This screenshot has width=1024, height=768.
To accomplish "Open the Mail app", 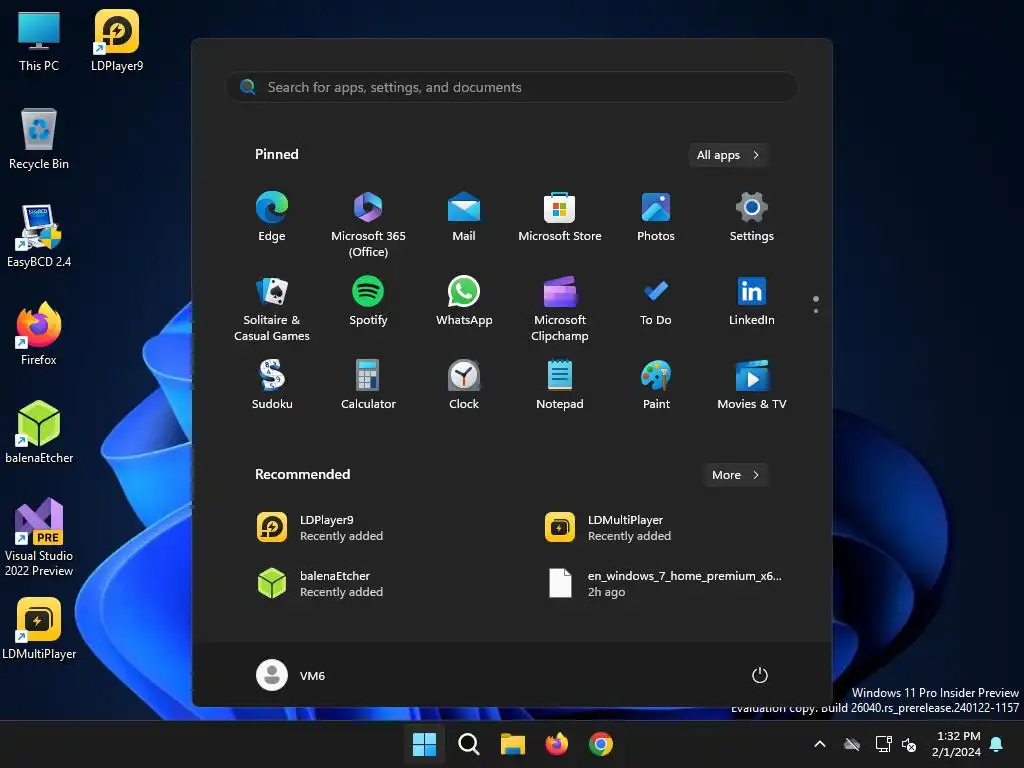I will click(x=464, y=217).
